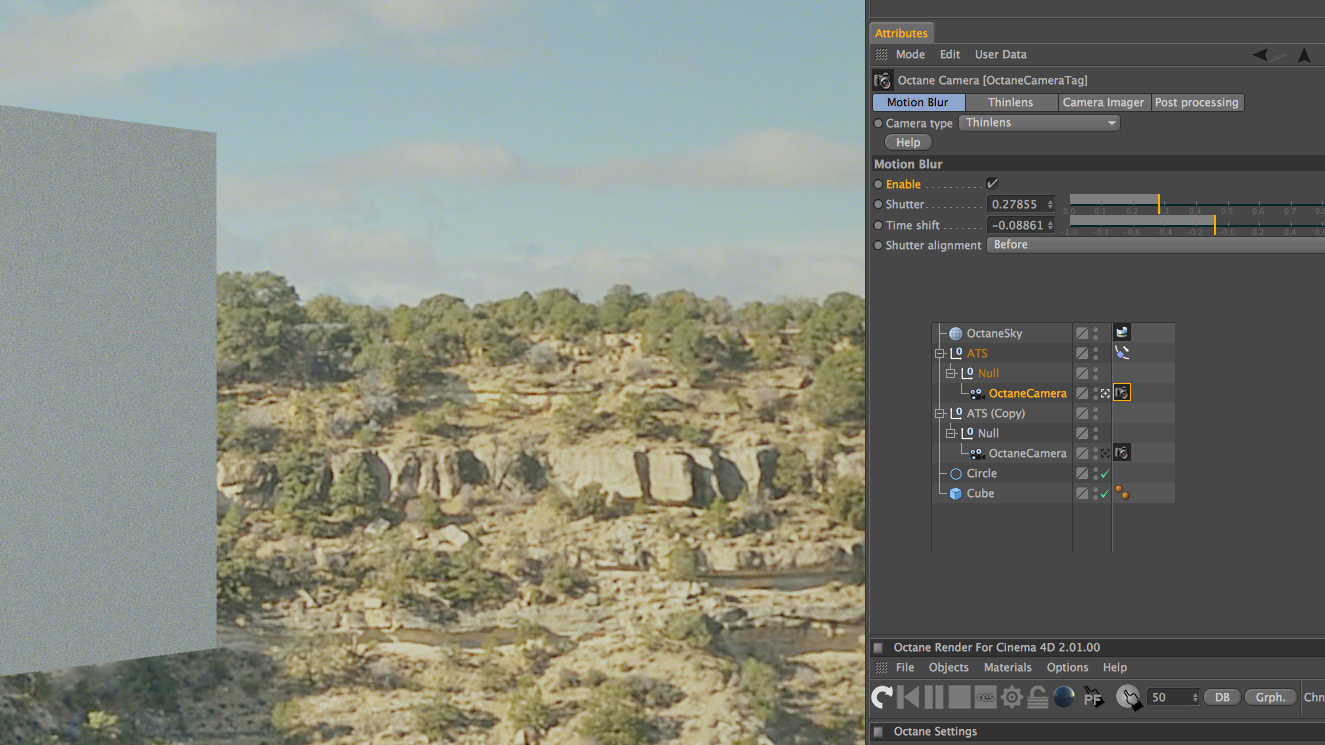Image resolution: width=1325 pixels, height=745 pixels.
Task: Click the rewind triangle in Octane toolbar
Action: click(909, 697)
